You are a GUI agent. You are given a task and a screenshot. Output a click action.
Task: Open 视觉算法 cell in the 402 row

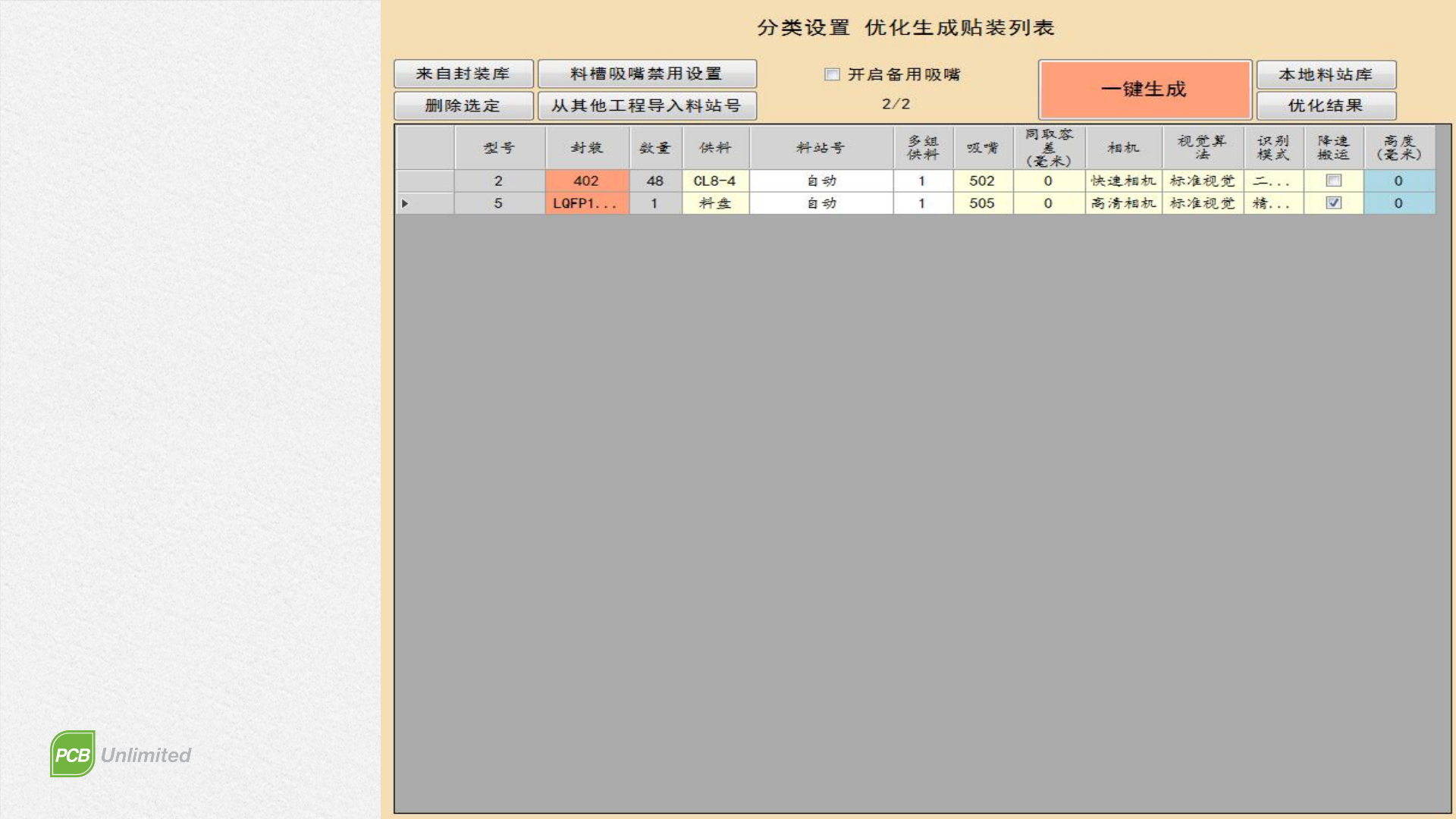pos(1202,180)
